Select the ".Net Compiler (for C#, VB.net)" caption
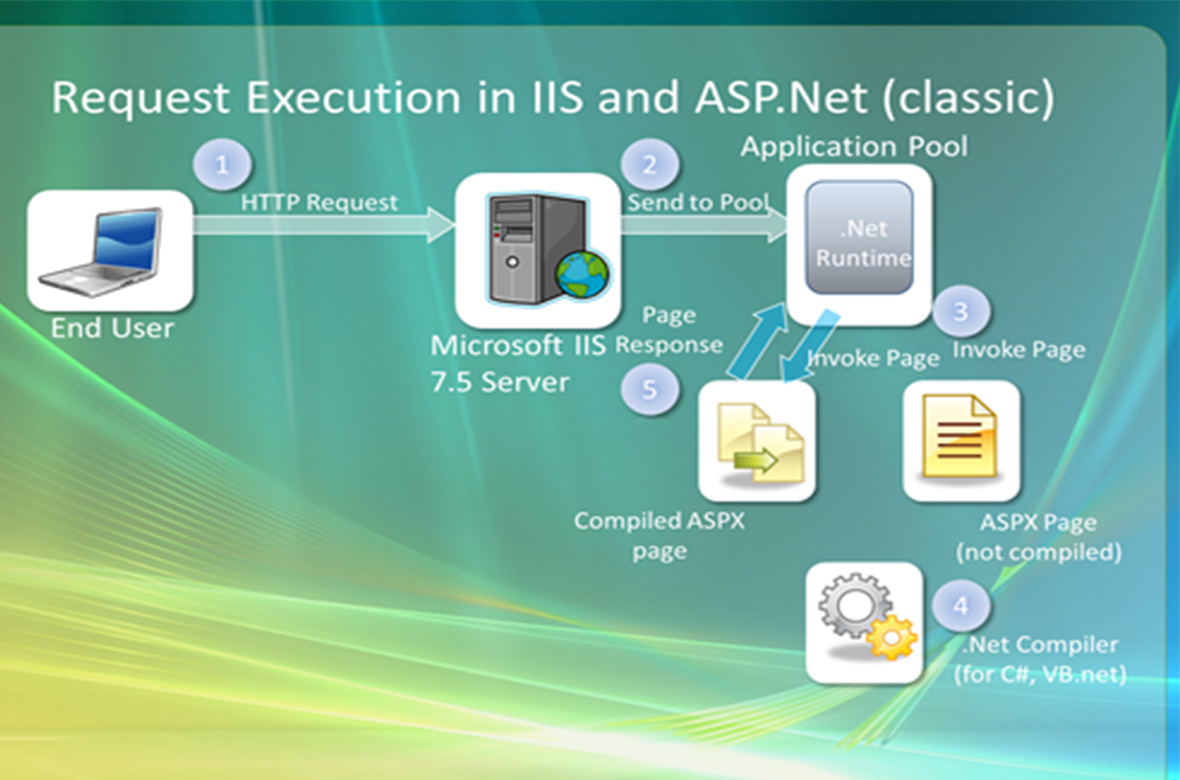The image size is (1180, 780). [x=1040, y=659]
